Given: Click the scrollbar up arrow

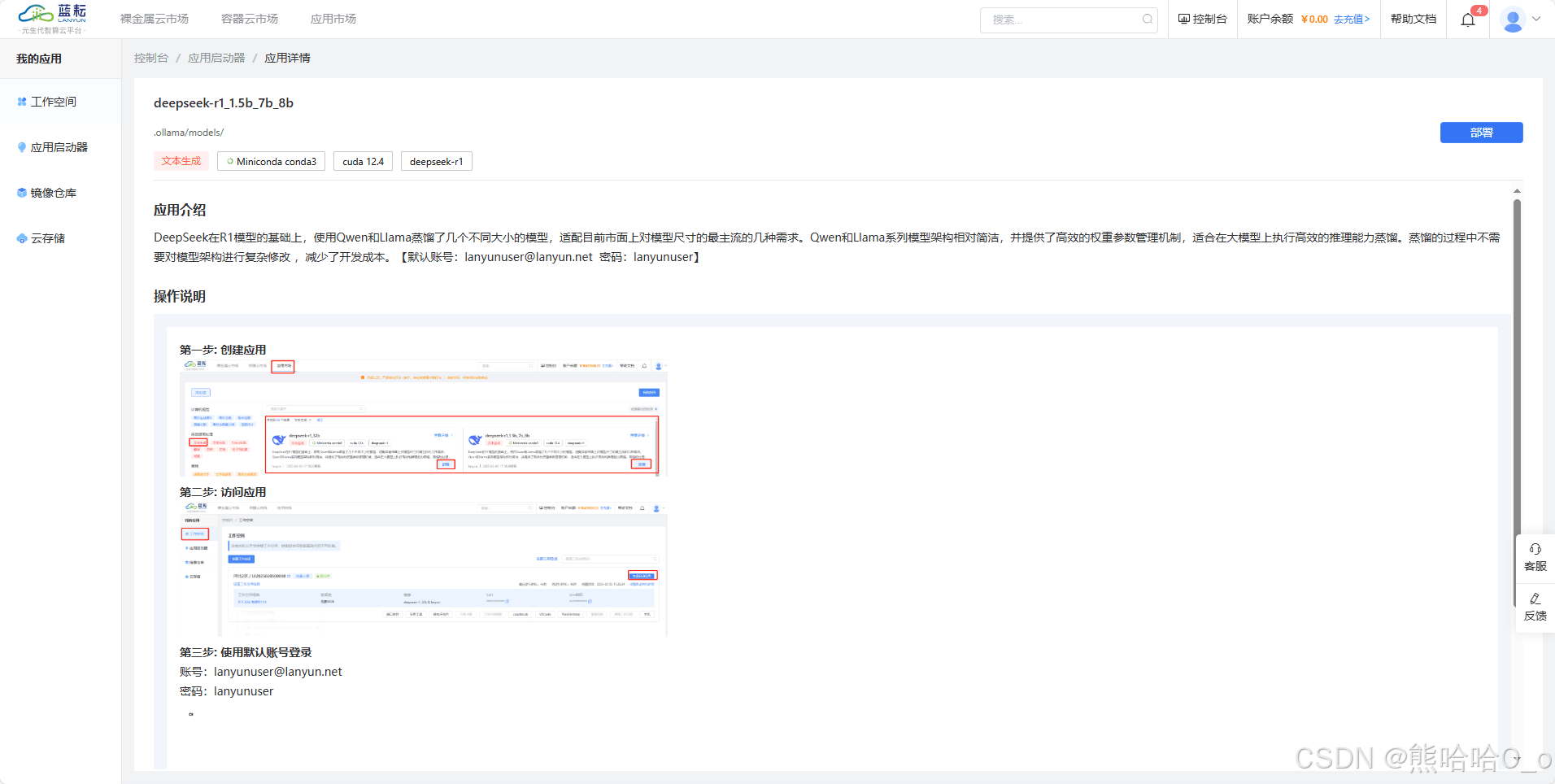Looking at the screenshot, I should 1517,191.
